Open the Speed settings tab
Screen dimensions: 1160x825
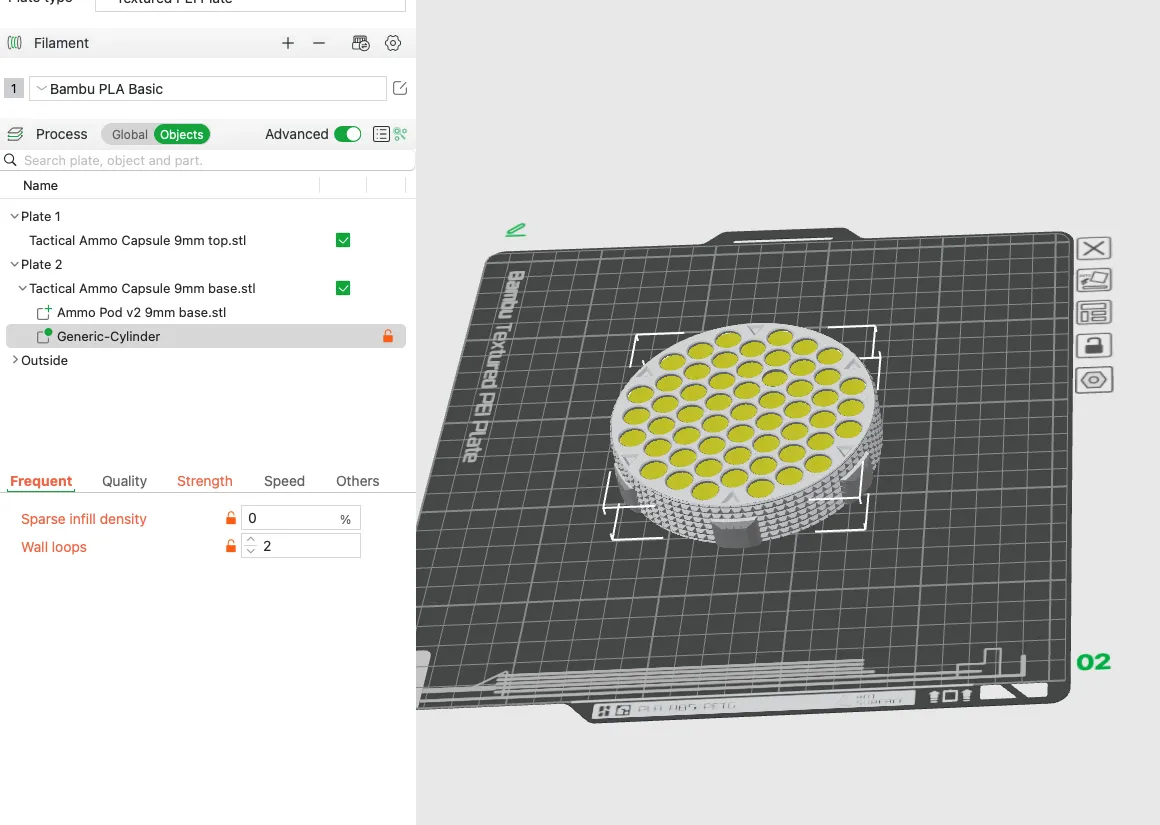tap(284, 481)
